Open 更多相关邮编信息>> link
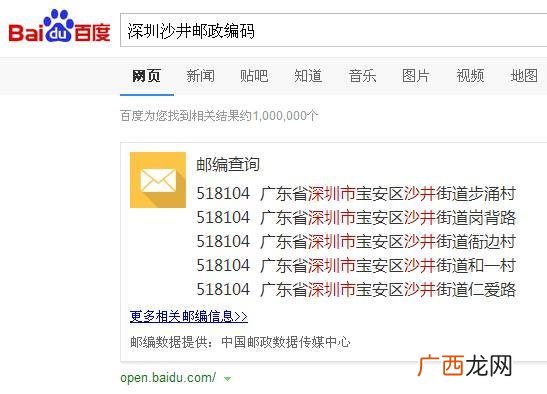 tap(189, 317)
